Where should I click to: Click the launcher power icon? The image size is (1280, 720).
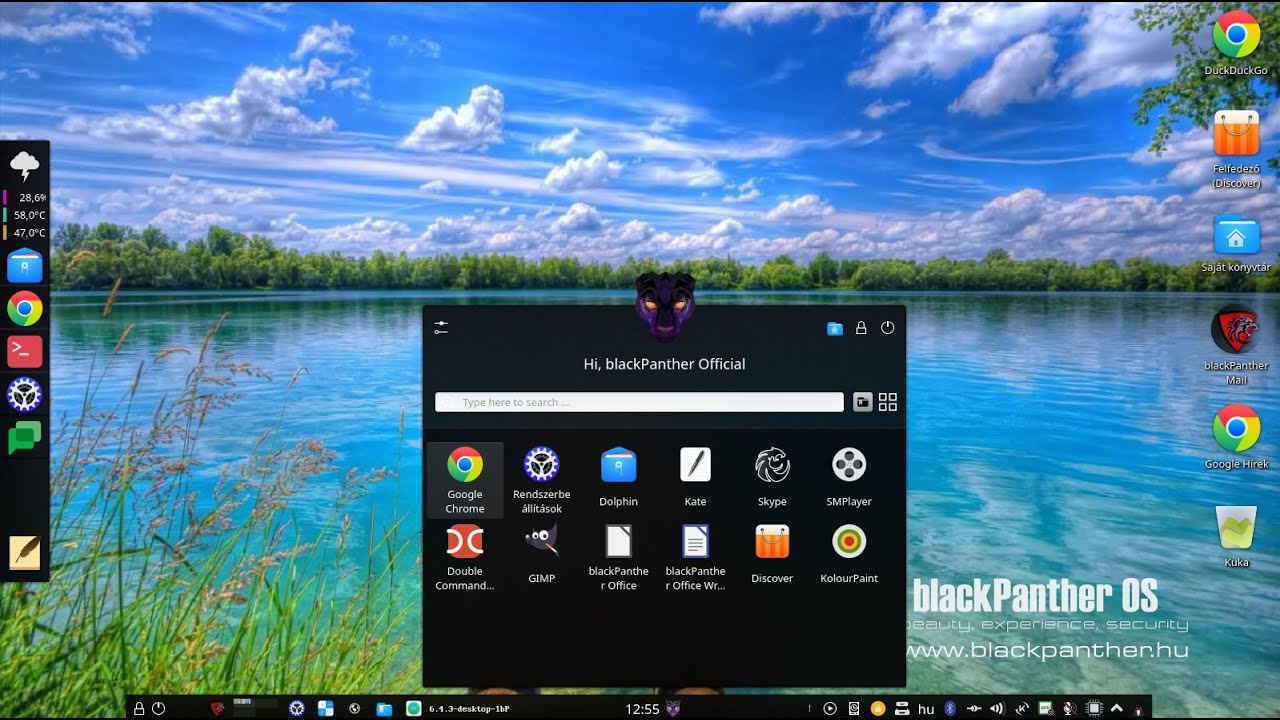point(887,328)
